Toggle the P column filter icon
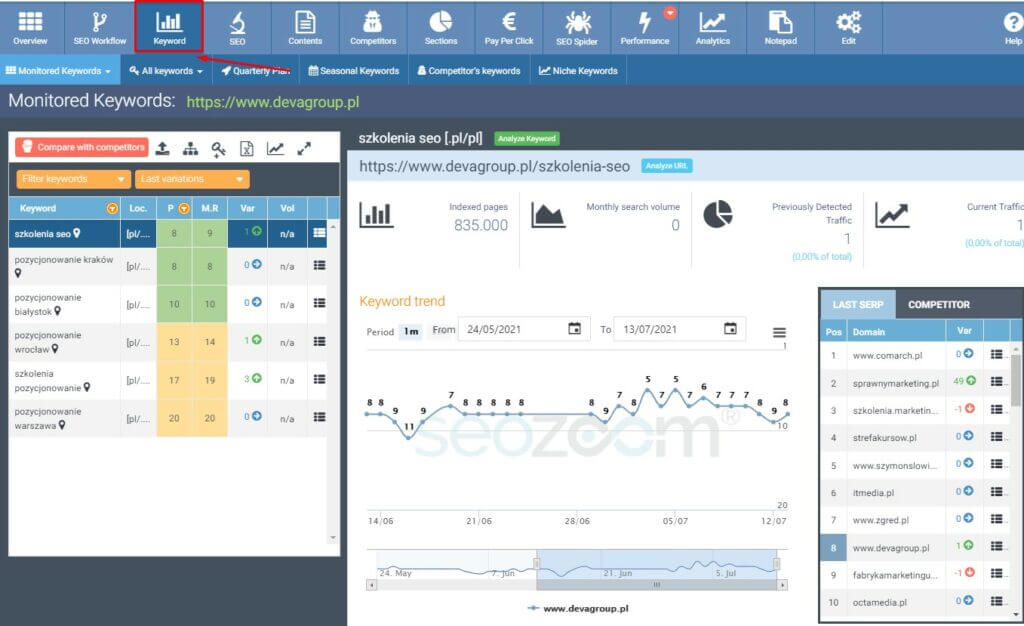 (183, 209)
